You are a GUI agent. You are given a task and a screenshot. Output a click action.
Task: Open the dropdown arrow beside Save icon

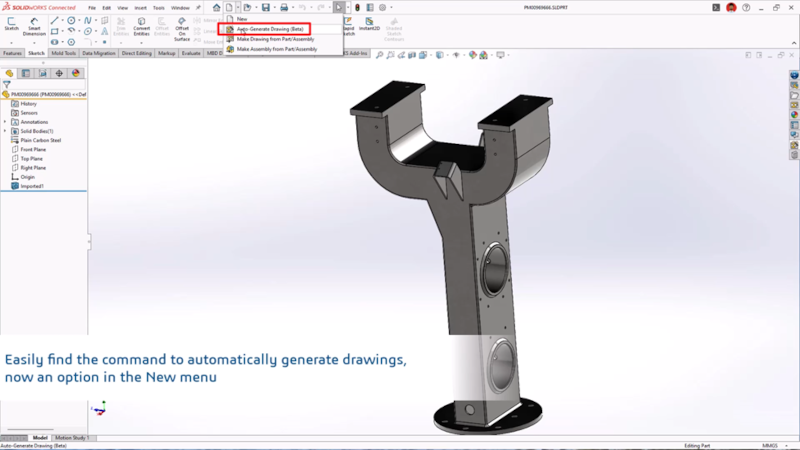tap(275, 8)
